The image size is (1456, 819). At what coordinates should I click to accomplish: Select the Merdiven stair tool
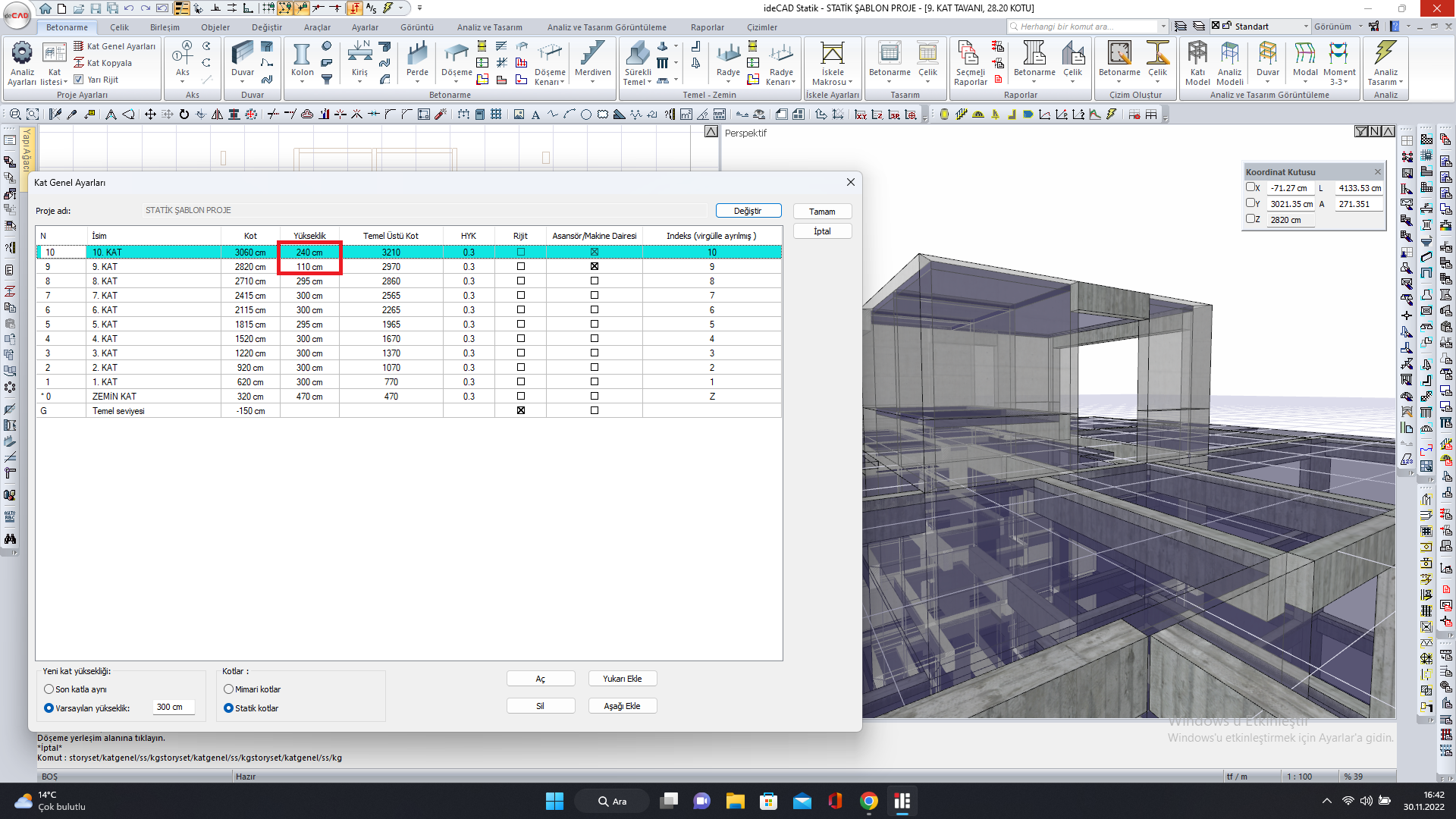(x=592, y=62)
